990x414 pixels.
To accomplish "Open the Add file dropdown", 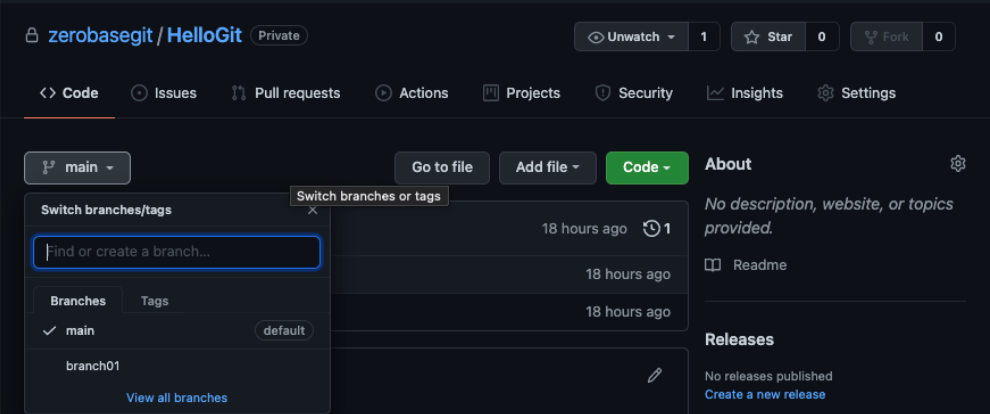I will point(547,168).
